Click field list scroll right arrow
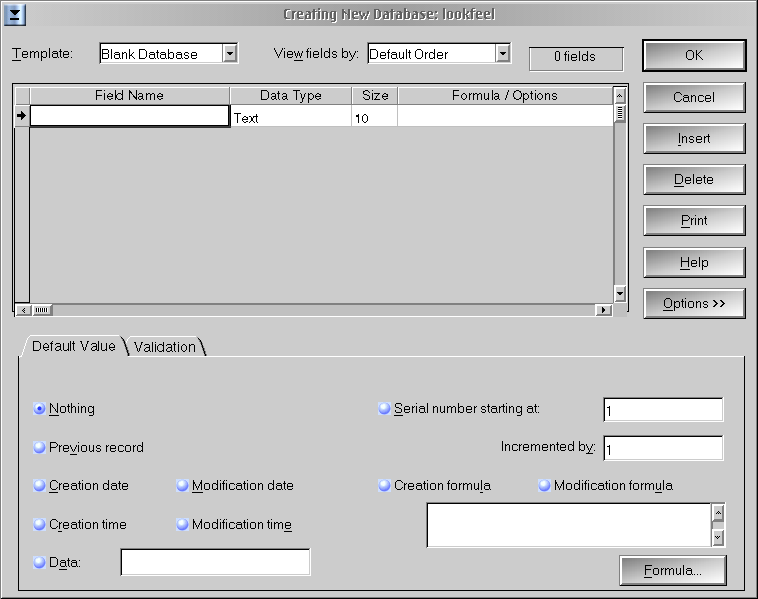The width and height of the screenshot is (758, 599). [603, 310]
